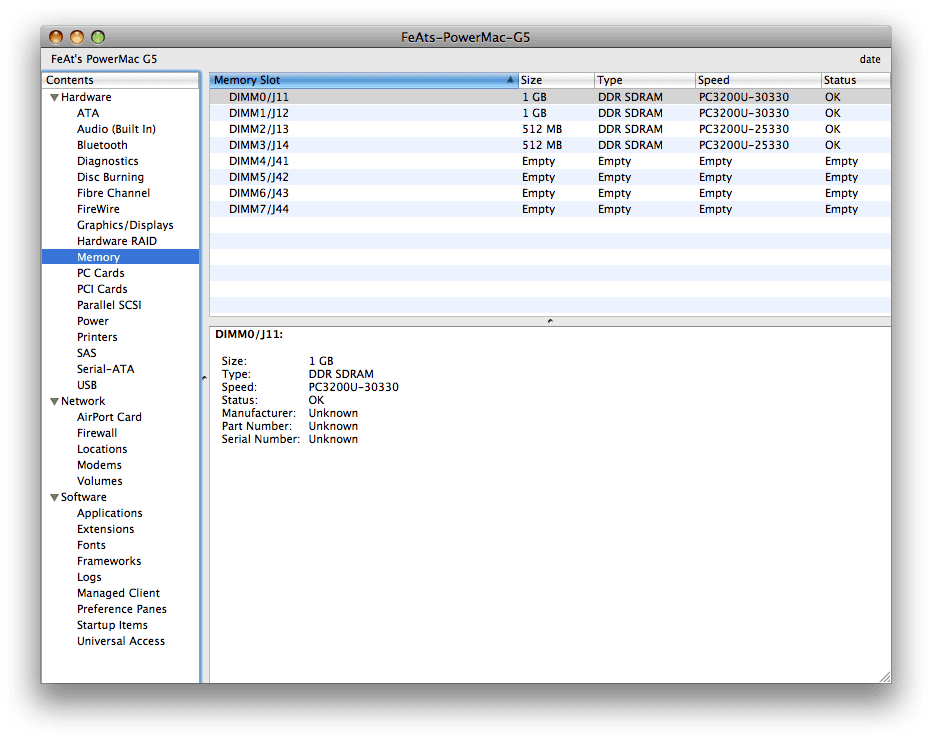Image resolution: width=932 pixels, height=739 pixels.
Task: Open Disc Burning info
Action: 110,177
